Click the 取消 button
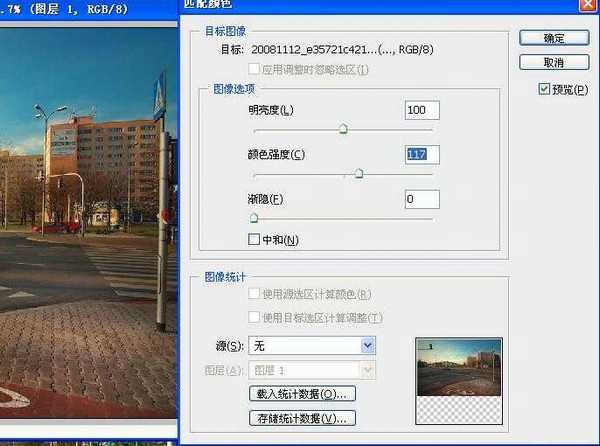The height and width of the screenshot is (446, 600). click(x=553, y=61)
